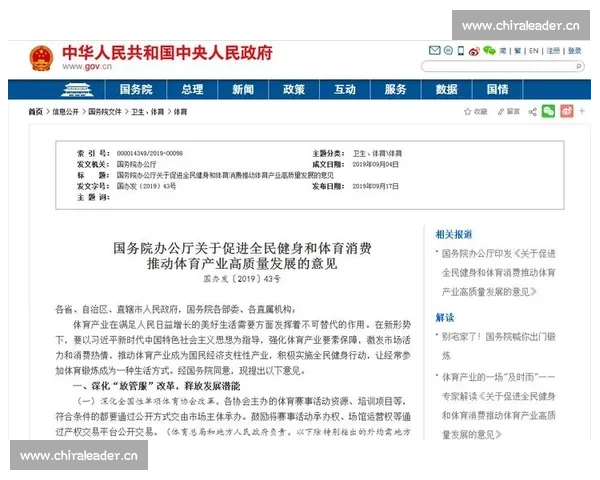600x480 pixels.
Task: Click the Tiananmen gate home icon in navbar
Action: coord(77,90)
